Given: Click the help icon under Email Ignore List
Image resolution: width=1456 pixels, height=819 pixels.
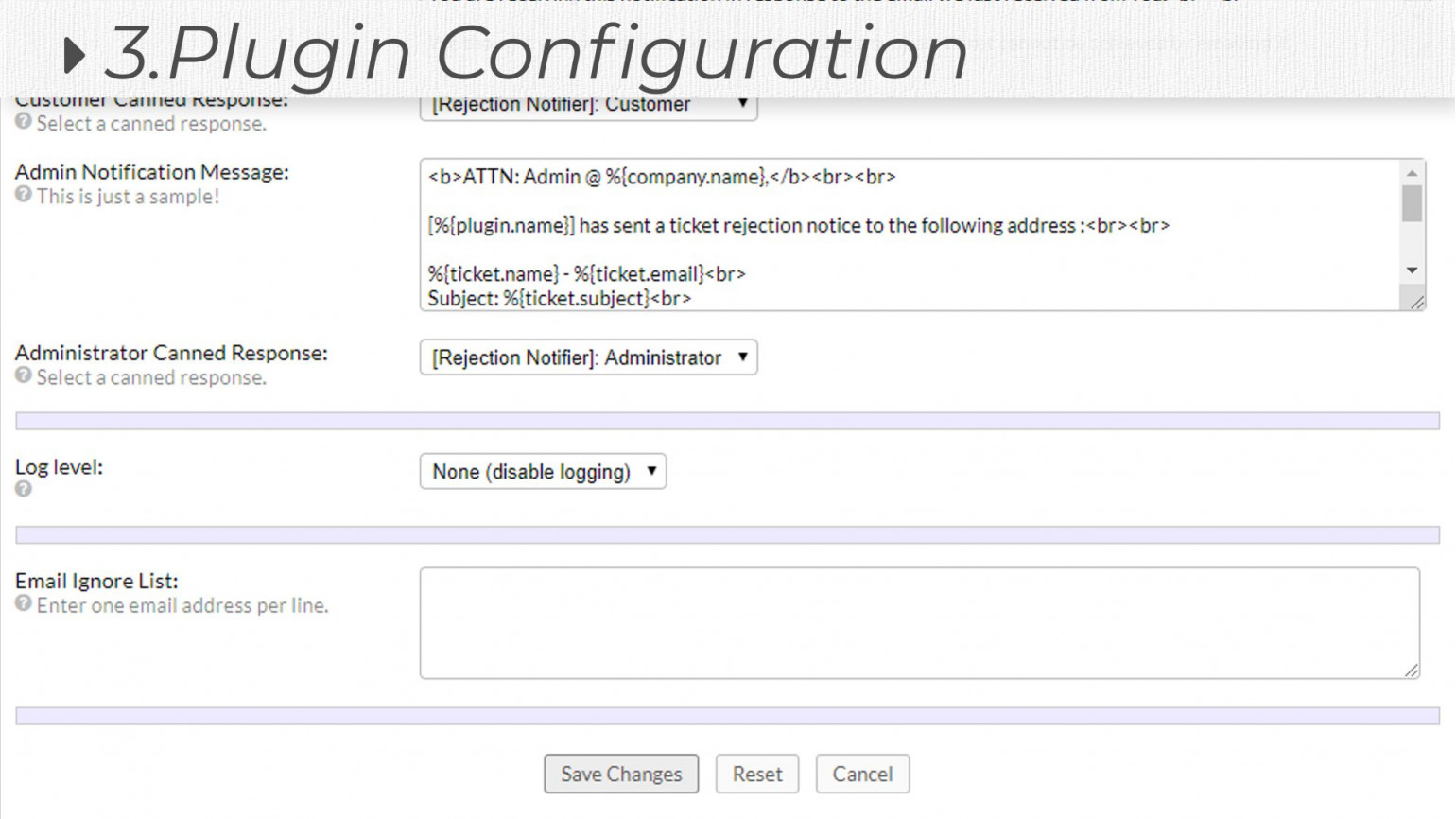Looking at the screenshot, I should pos(25,605).
